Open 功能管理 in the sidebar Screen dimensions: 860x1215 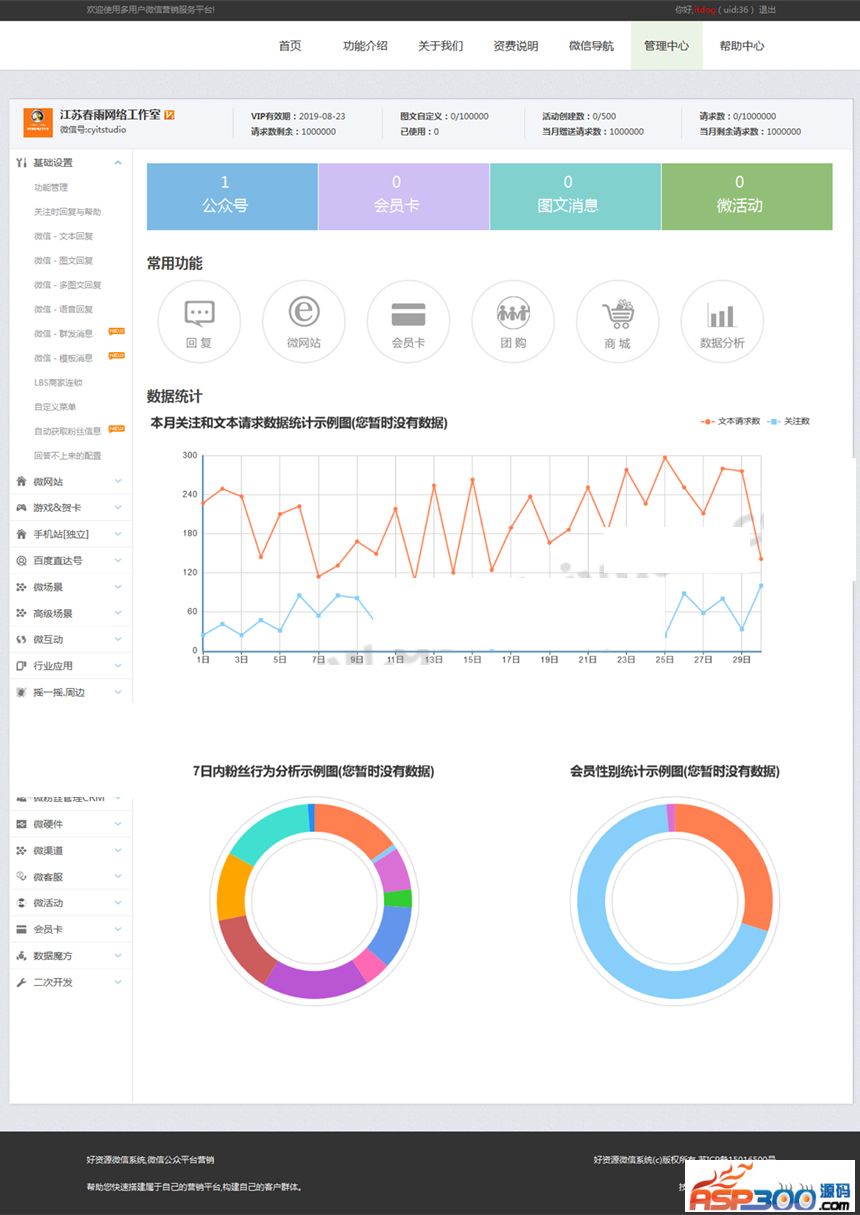51,187
